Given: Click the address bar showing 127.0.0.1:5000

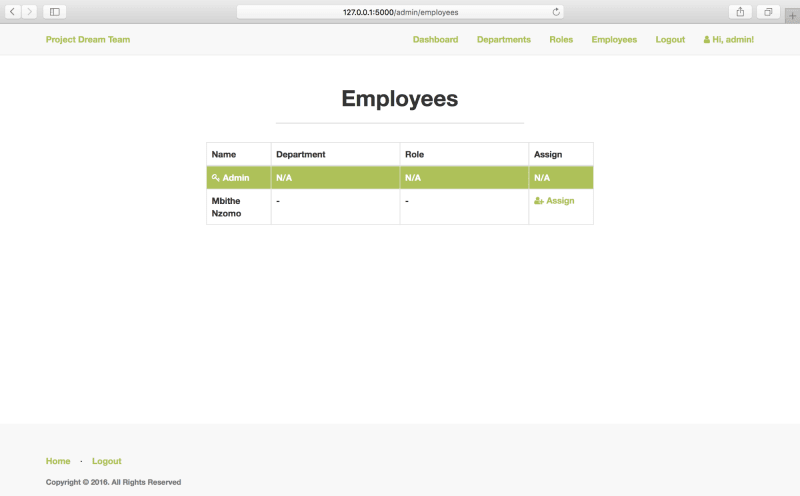Looking at the screenshot, I should (x=400, y=12).
